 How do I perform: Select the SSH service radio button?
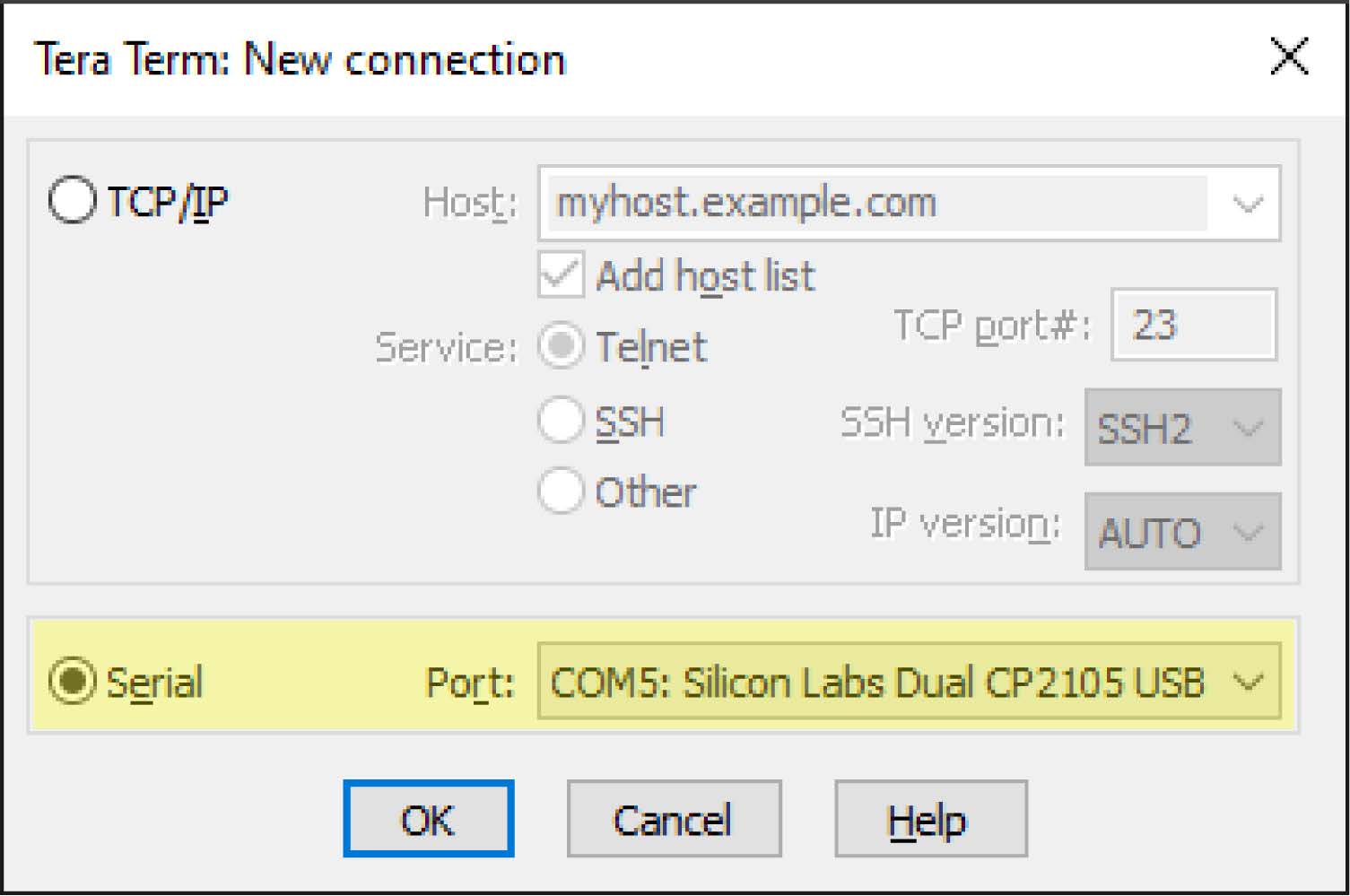562,421
